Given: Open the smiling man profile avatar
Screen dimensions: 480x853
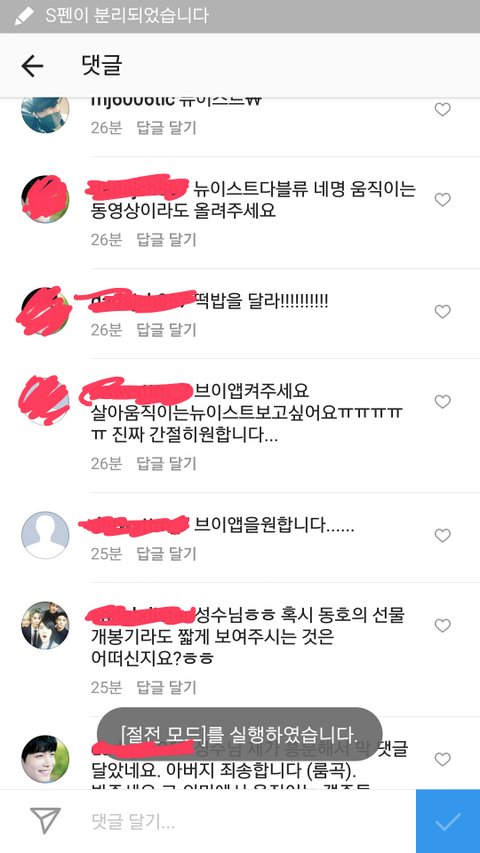Looking at the screenshot, I should click(45, 759).
